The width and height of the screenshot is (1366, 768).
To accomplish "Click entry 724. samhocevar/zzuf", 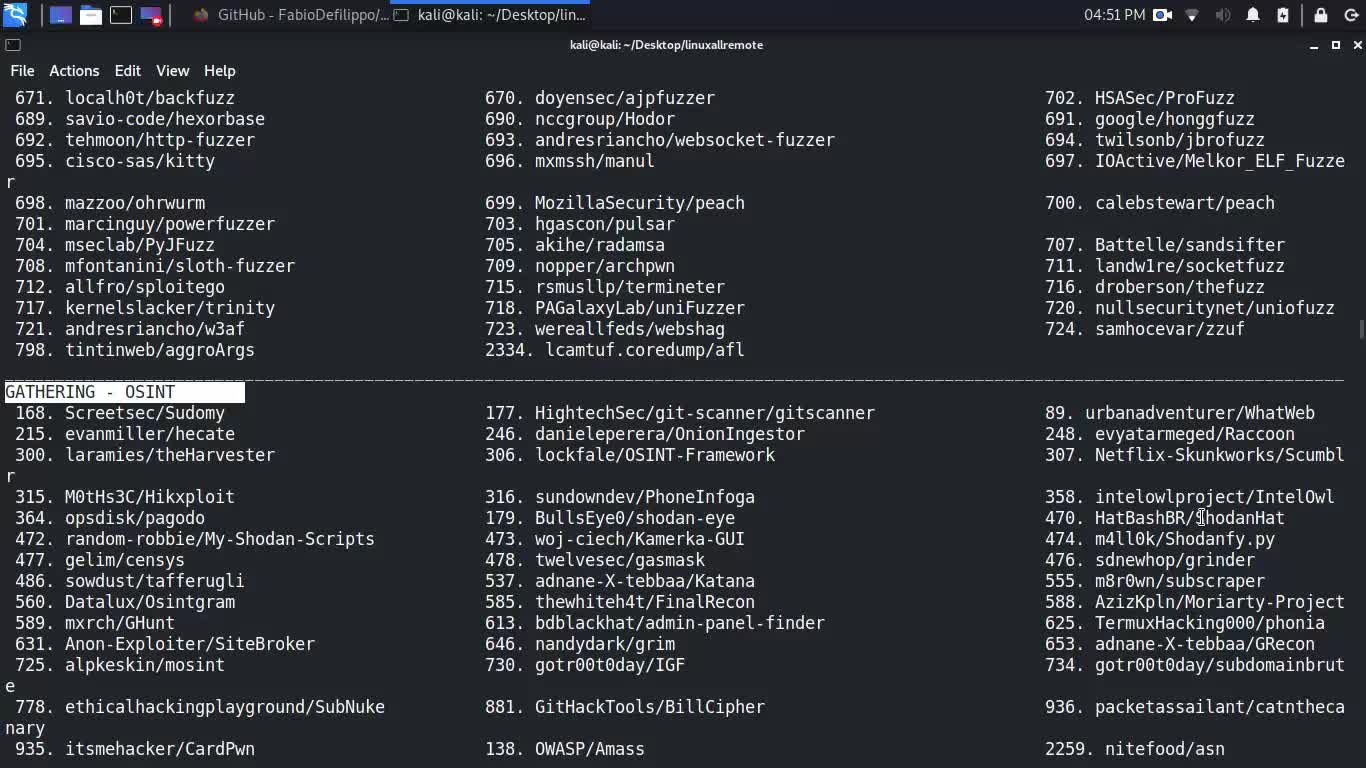I will coord(1145,329).
